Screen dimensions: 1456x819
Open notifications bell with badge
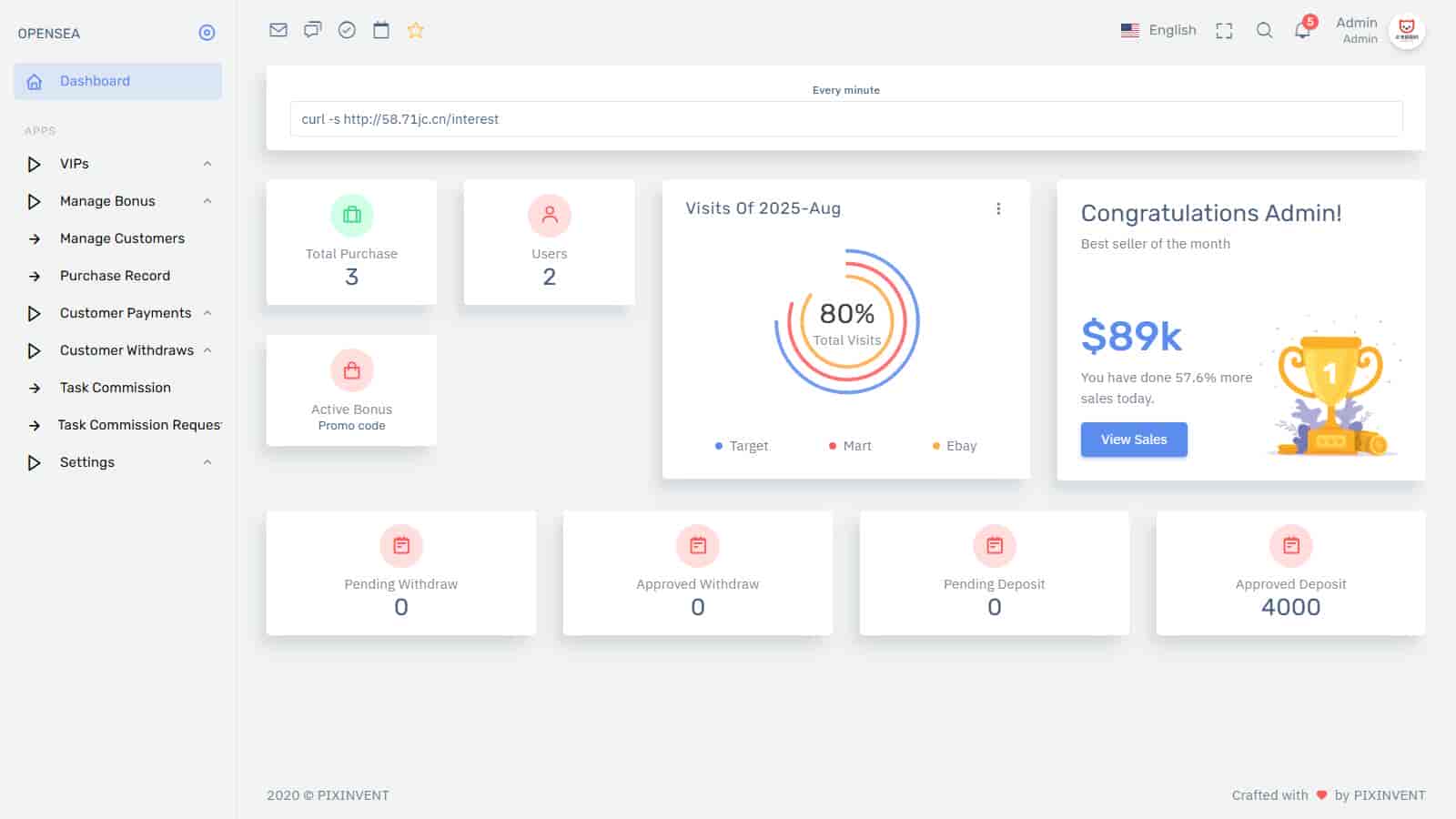1302,30
